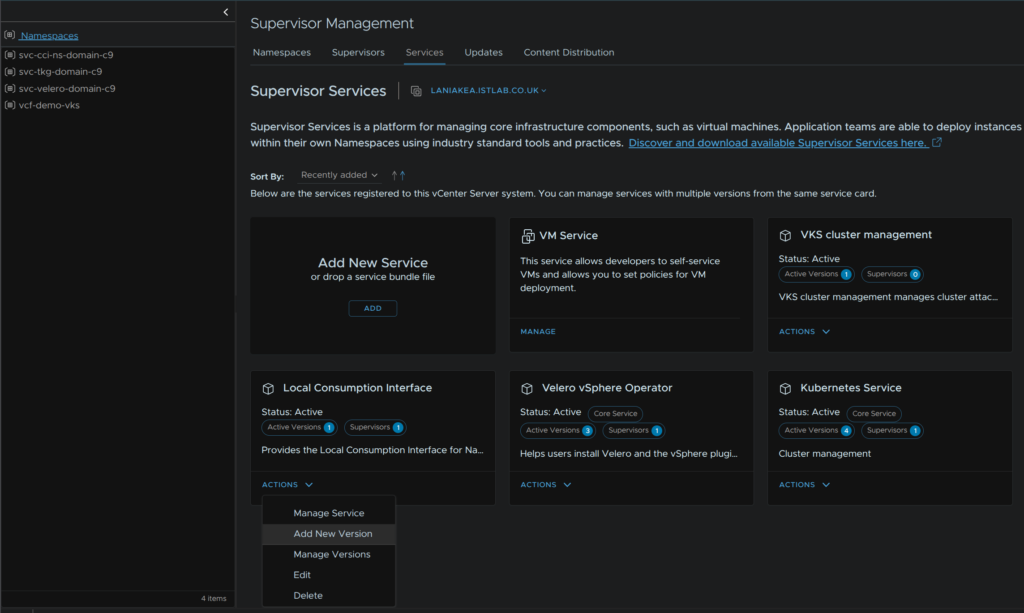
Task: Click the Velero vSphere Operator cube icon
Action: 527,388
